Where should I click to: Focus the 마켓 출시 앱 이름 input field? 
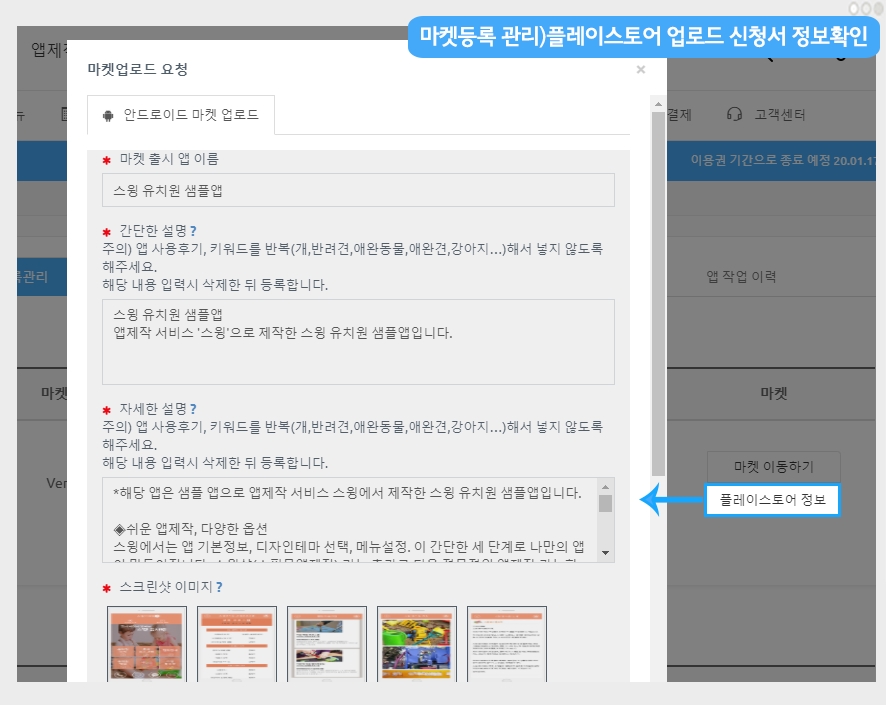[358, 190]
